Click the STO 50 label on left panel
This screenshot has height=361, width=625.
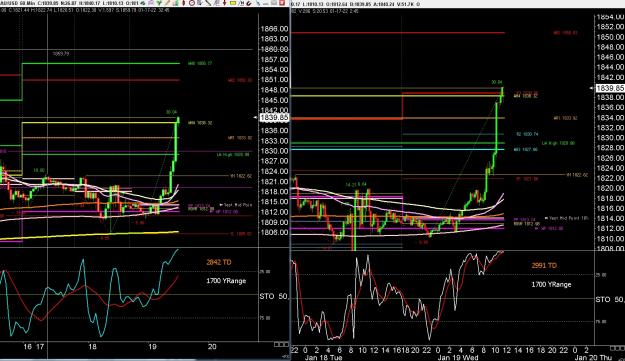coord(273,296)
